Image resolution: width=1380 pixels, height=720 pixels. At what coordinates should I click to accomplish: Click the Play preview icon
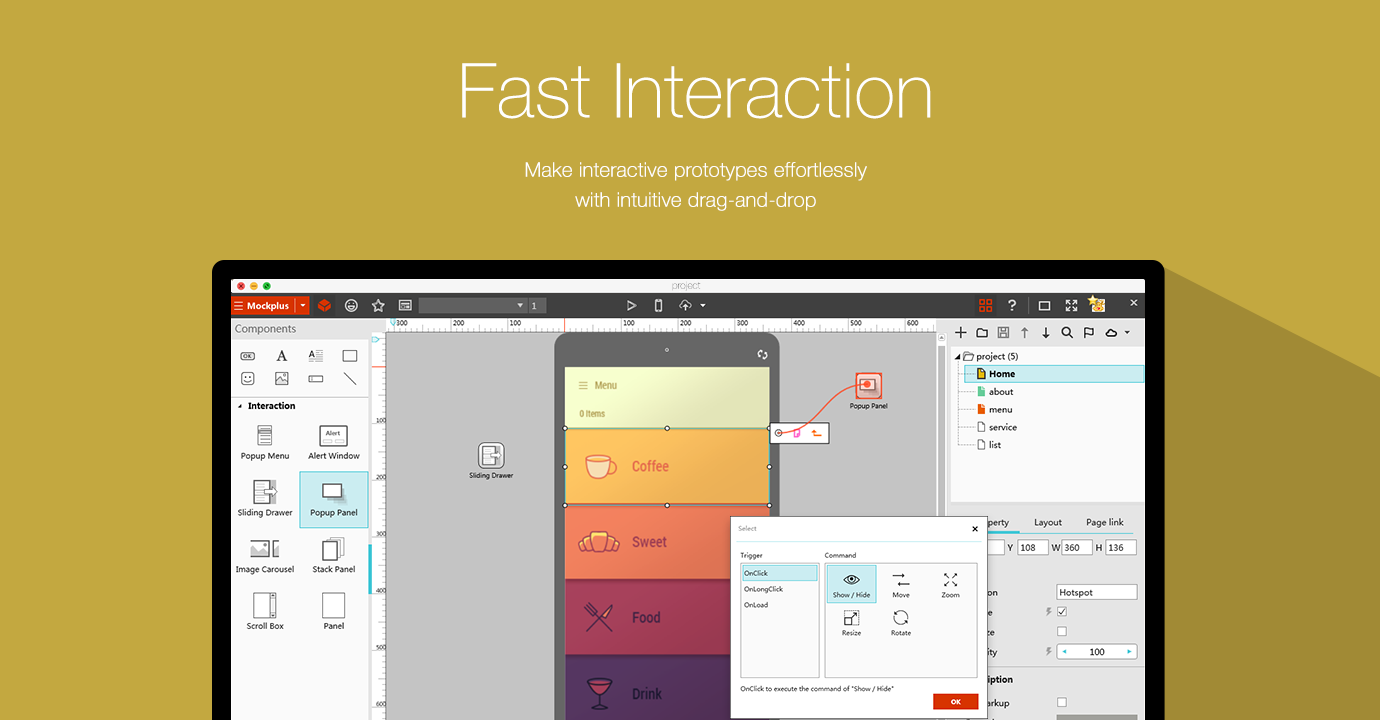(x=631, y=305)
